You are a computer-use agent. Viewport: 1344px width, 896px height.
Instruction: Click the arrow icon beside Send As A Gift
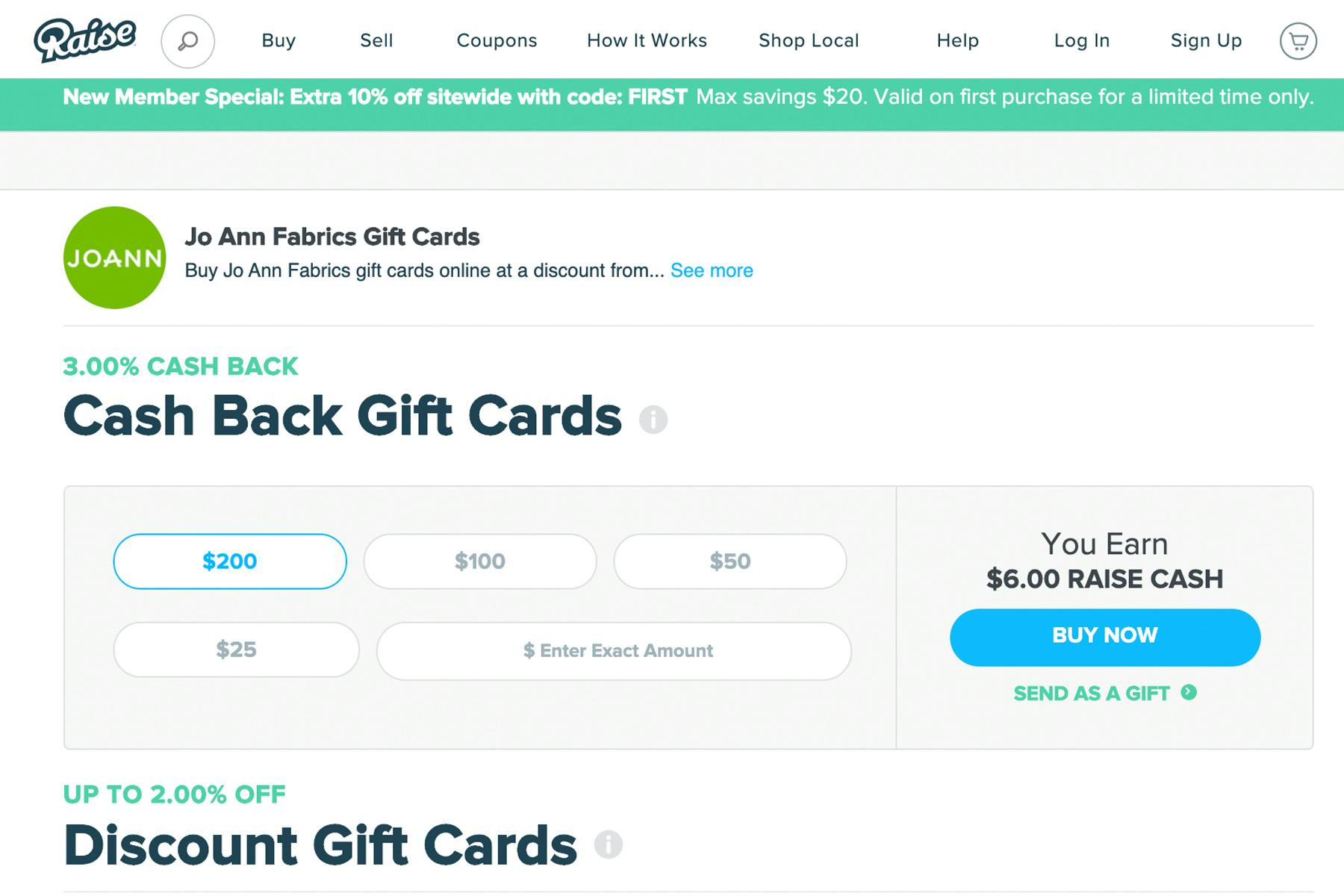[x=1189, y=692]
